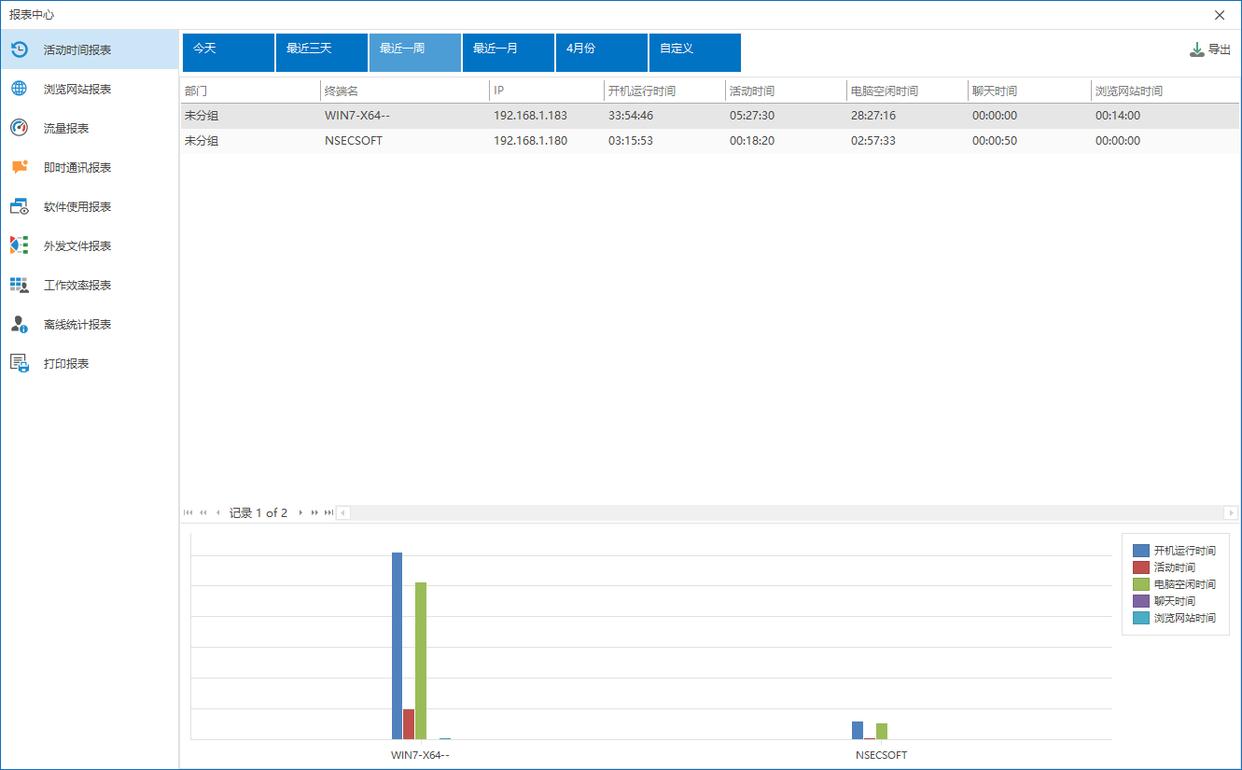The image size is (1242, 770).
Task: Click the instant messaging report chat icon
Action: pos(19,167)
